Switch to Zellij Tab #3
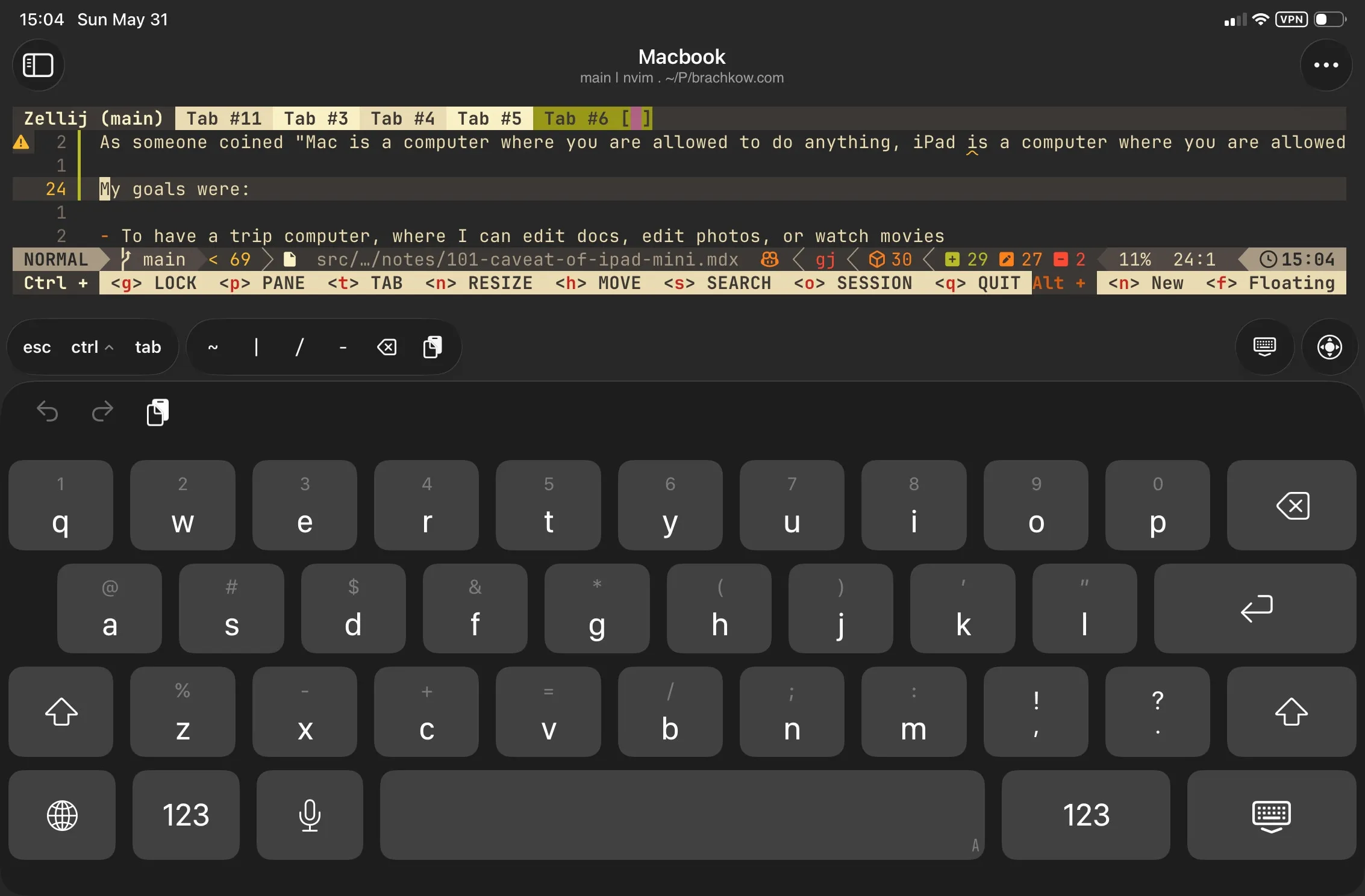Image resolution: width=1365 pixels, height=896 pixels. pos(316,119)
